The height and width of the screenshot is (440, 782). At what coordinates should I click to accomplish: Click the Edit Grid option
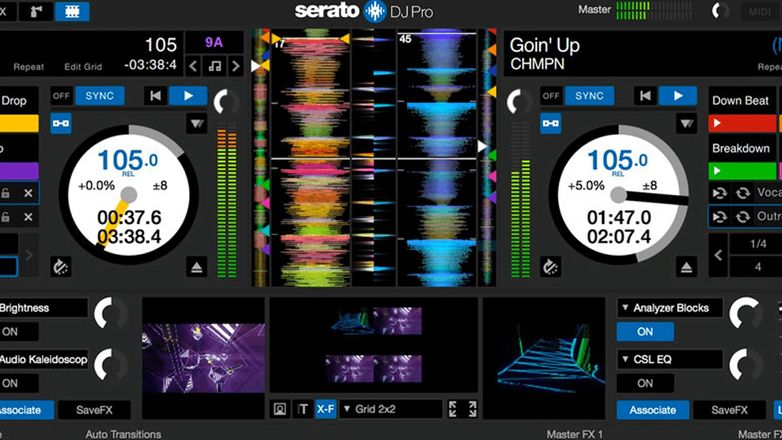[83, 66]
